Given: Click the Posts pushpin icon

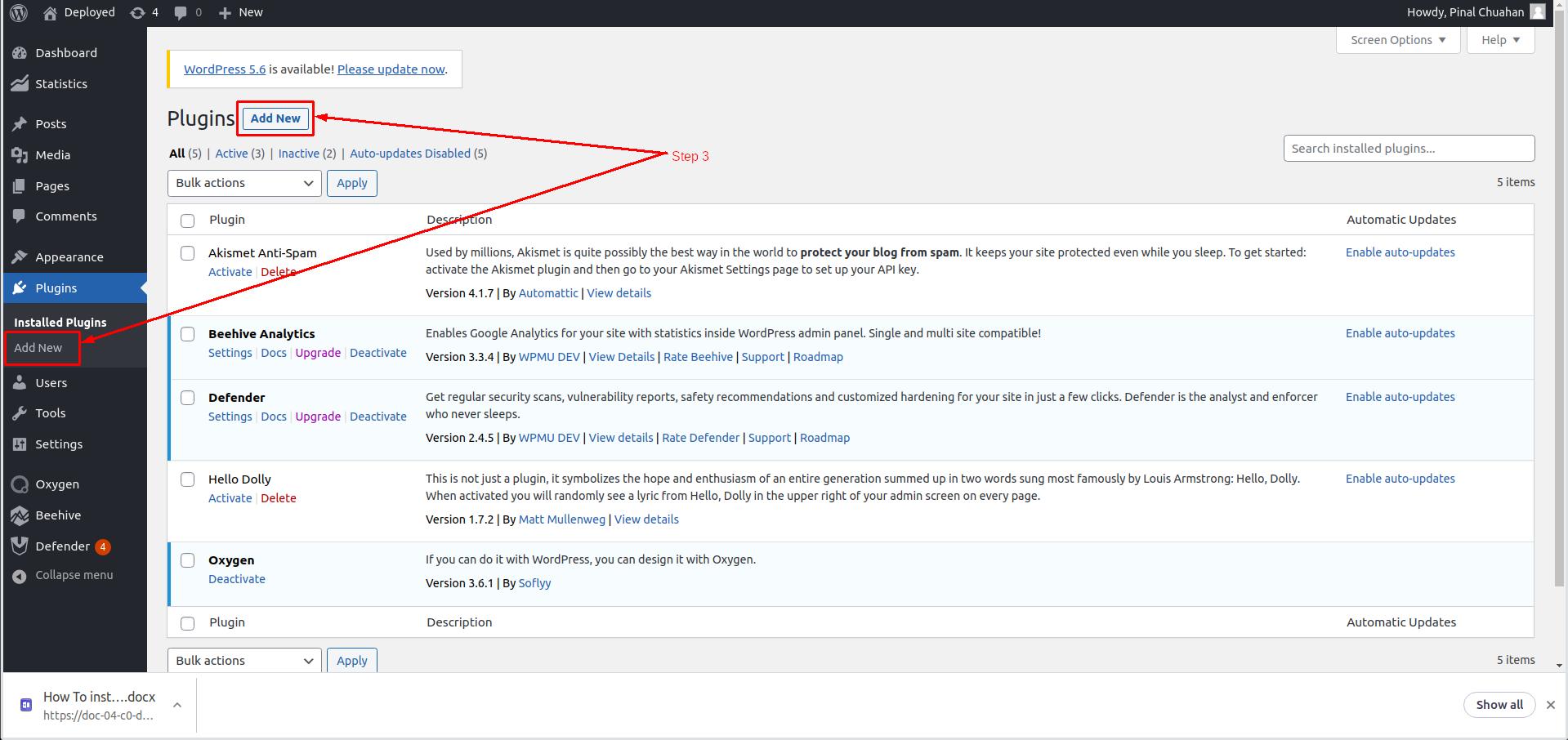Looking at the screenshot, I should click(20, 124).
